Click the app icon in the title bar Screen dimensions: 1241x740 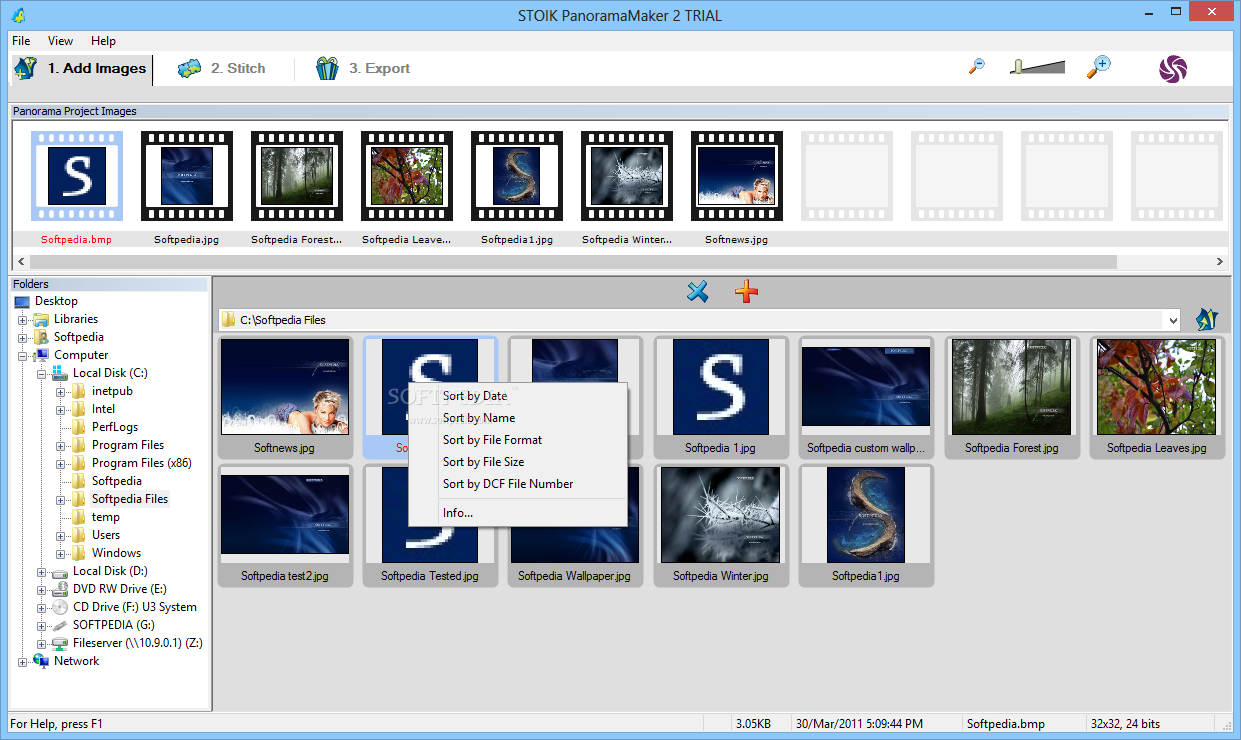click(19, 15)
